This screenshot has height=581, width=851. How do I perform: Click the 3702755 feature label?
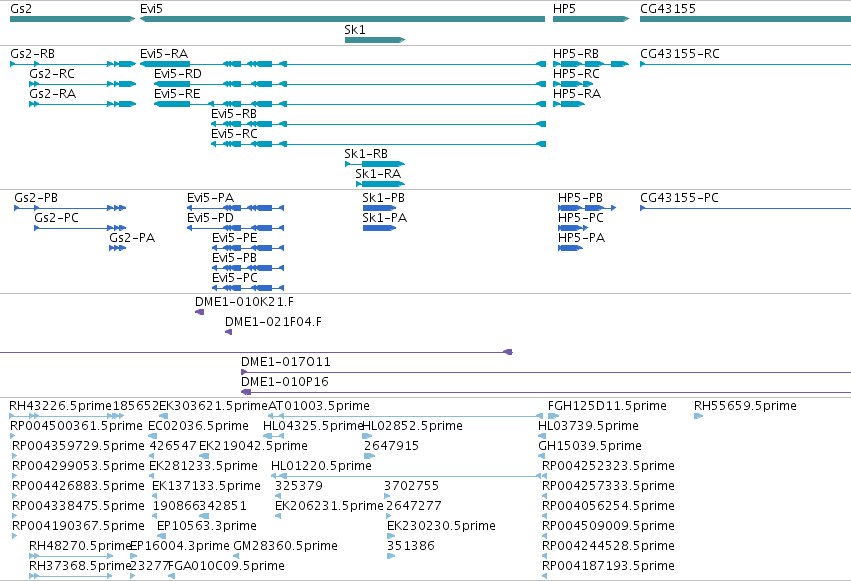411,487
